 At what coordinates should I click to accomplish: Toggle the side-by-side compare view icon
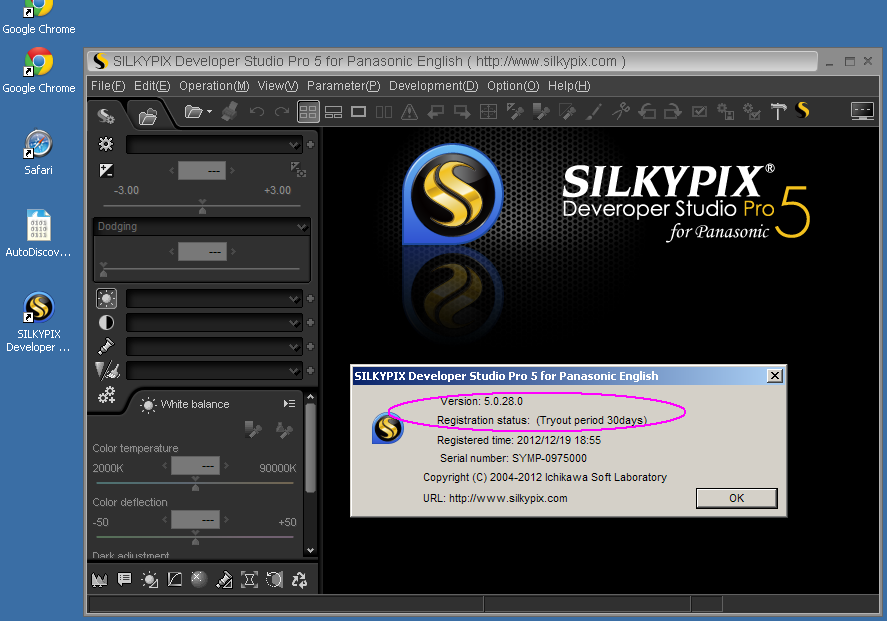click(x=384, y=112)
